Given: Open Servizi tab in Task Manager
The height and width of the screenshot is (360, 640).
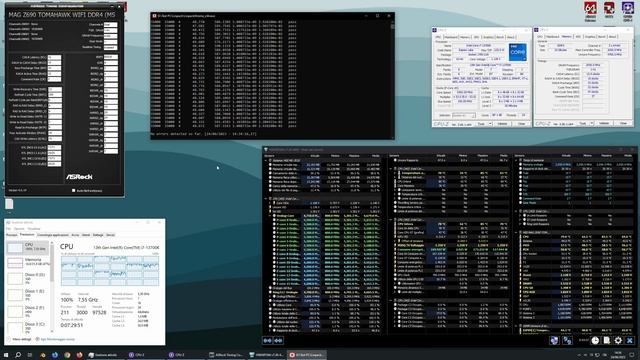Looking at the screenshot, I should click(110, 235).
